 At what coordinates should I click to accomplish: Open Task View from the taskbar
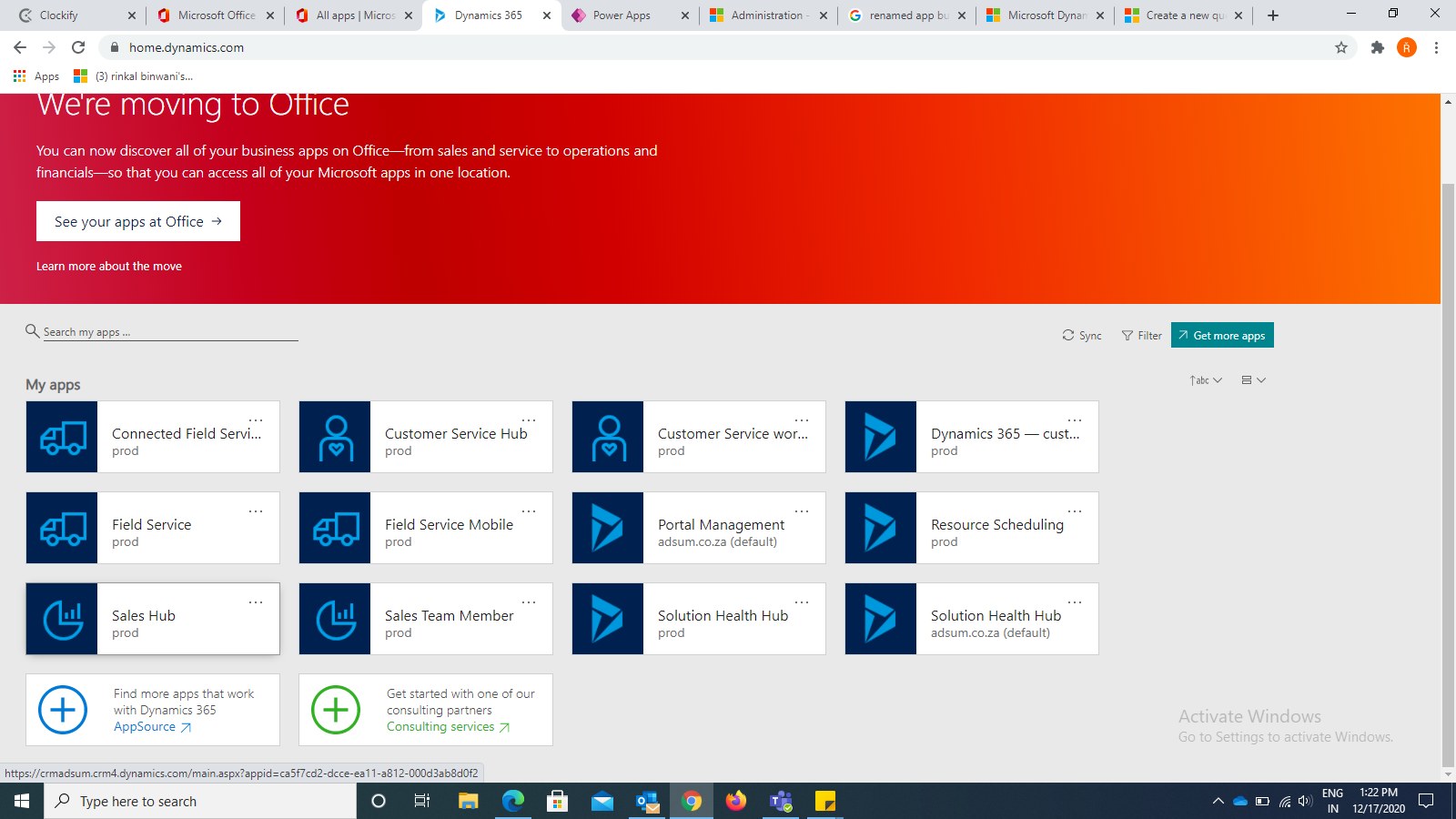422,801
